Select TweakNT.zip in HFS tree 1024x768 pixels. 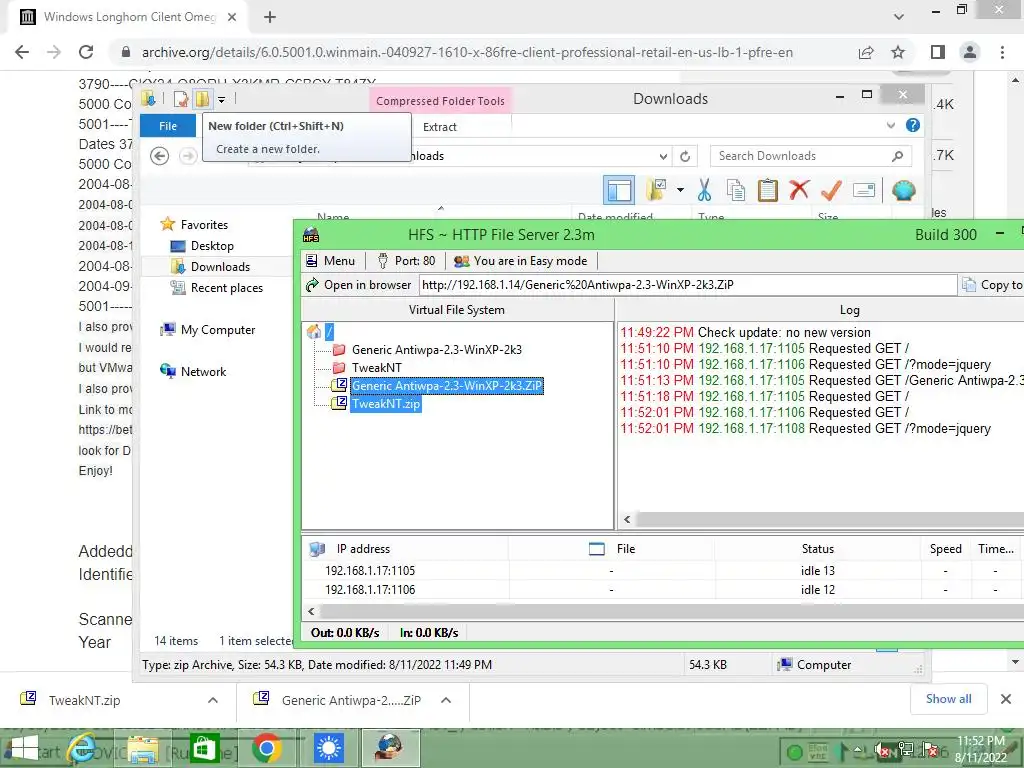coord(377,404)
